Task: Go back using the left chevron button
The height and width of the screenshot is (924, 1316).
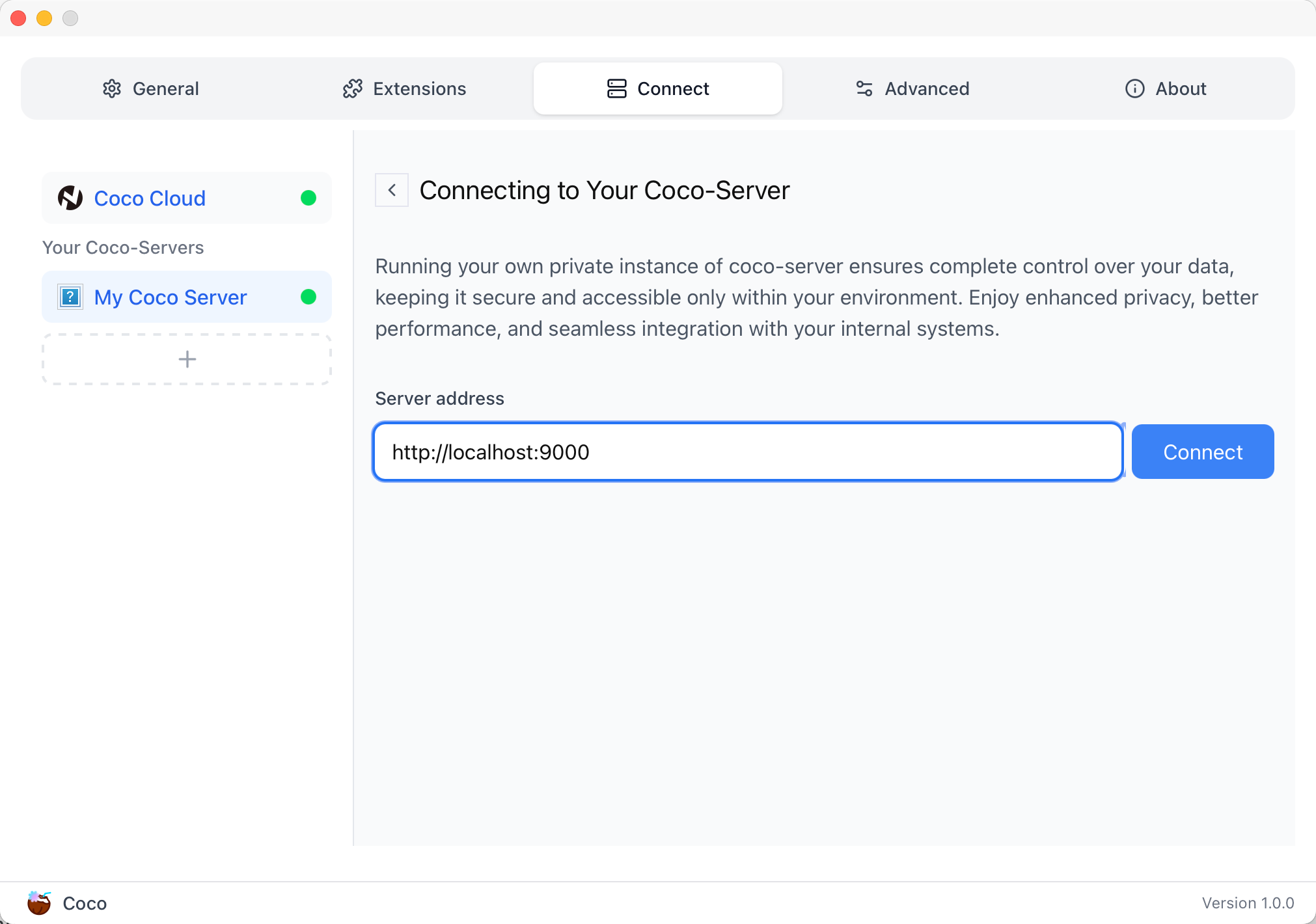Action: pos(392,190)
